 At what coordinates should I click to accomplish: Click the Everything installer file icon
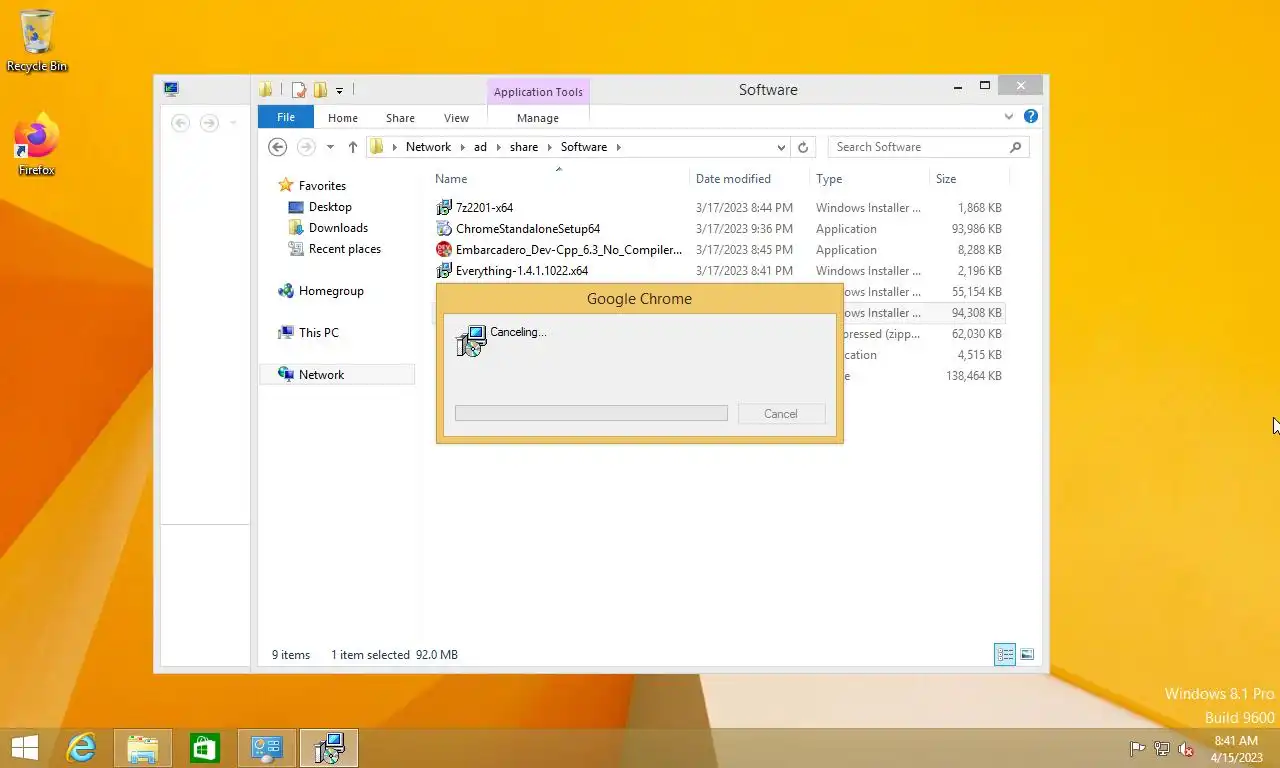(444, 271)
